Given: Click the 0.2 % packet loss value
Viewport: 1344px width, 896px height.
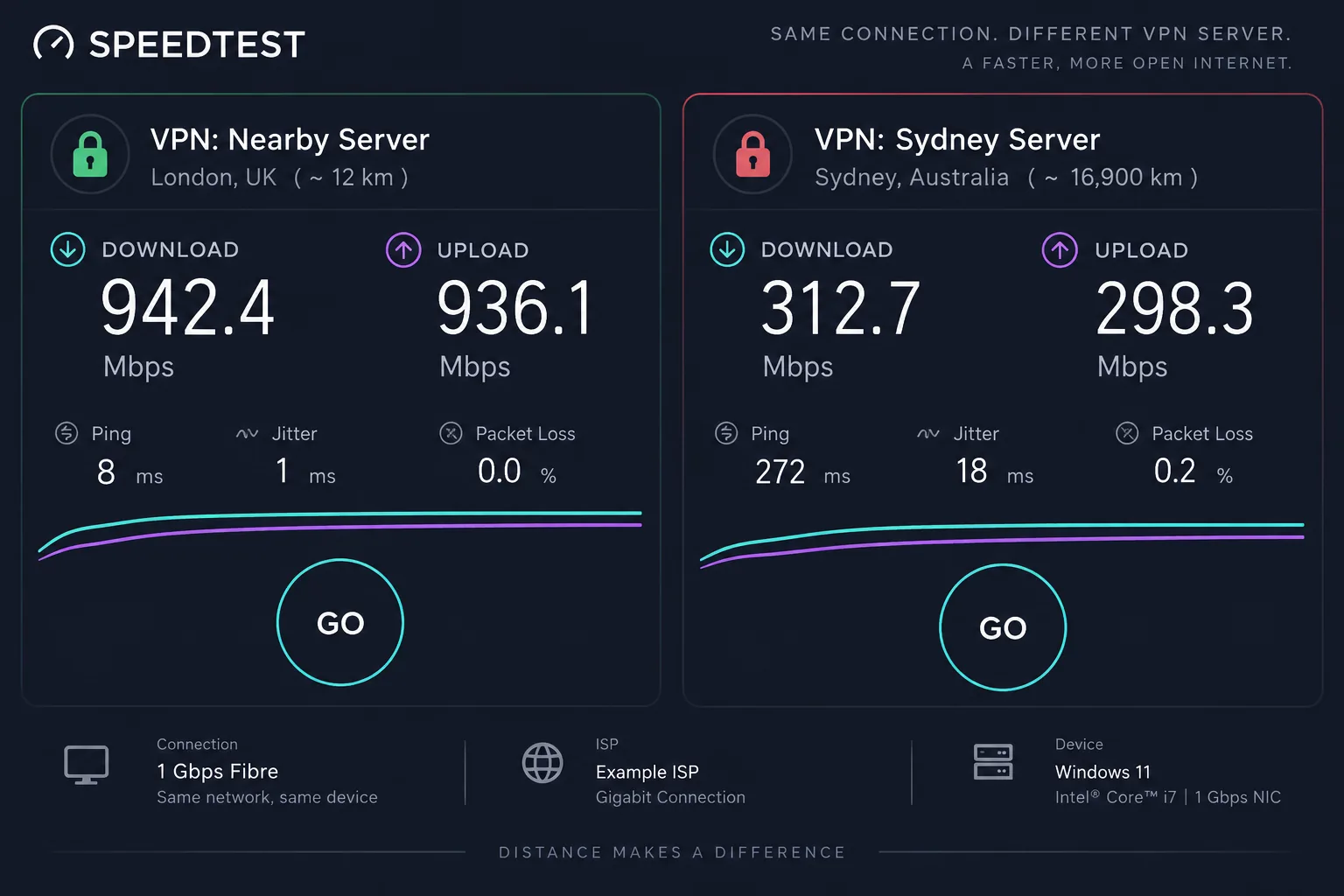Looking at the screenshot, I should [1193, 472].
